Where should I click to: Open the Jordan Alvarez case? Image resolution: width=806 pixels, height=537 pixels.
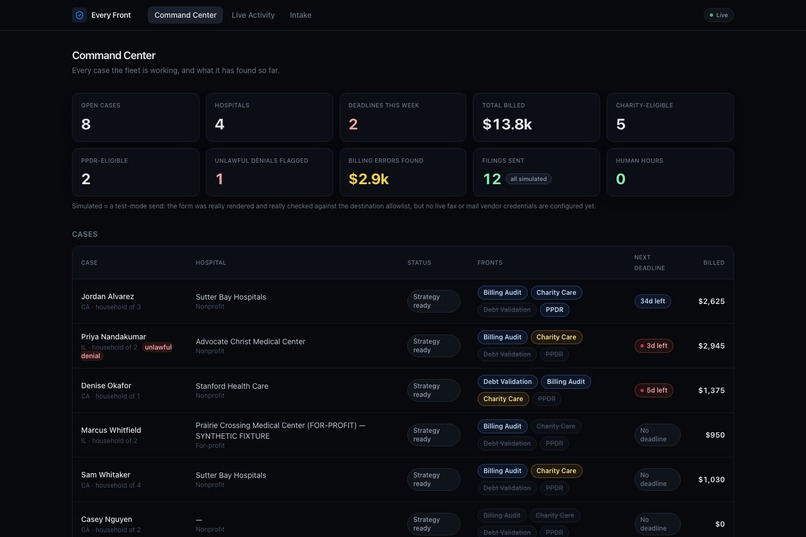(403, 301)
